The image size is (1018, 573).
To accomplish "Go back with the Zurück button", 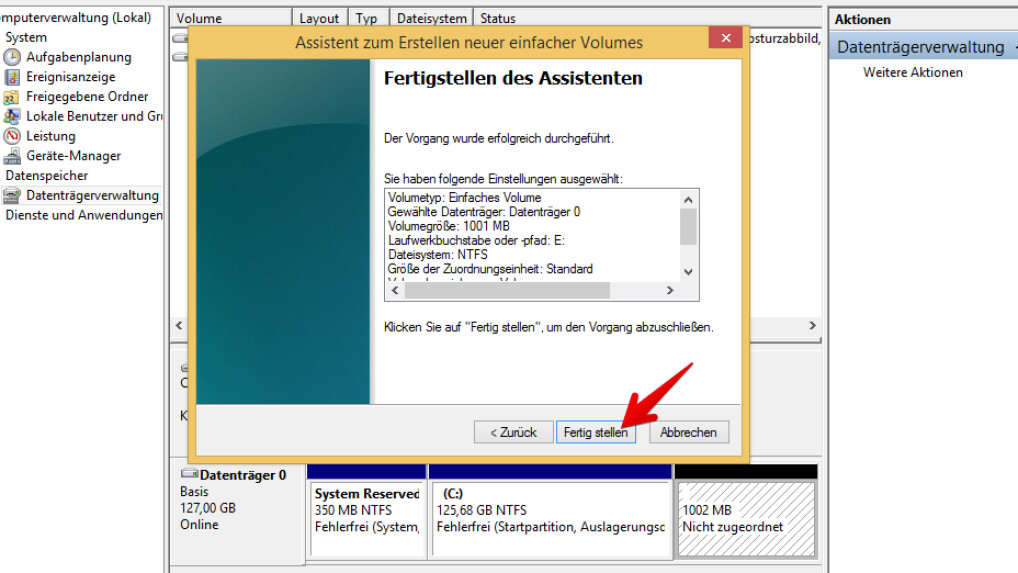I will point(514,432).
